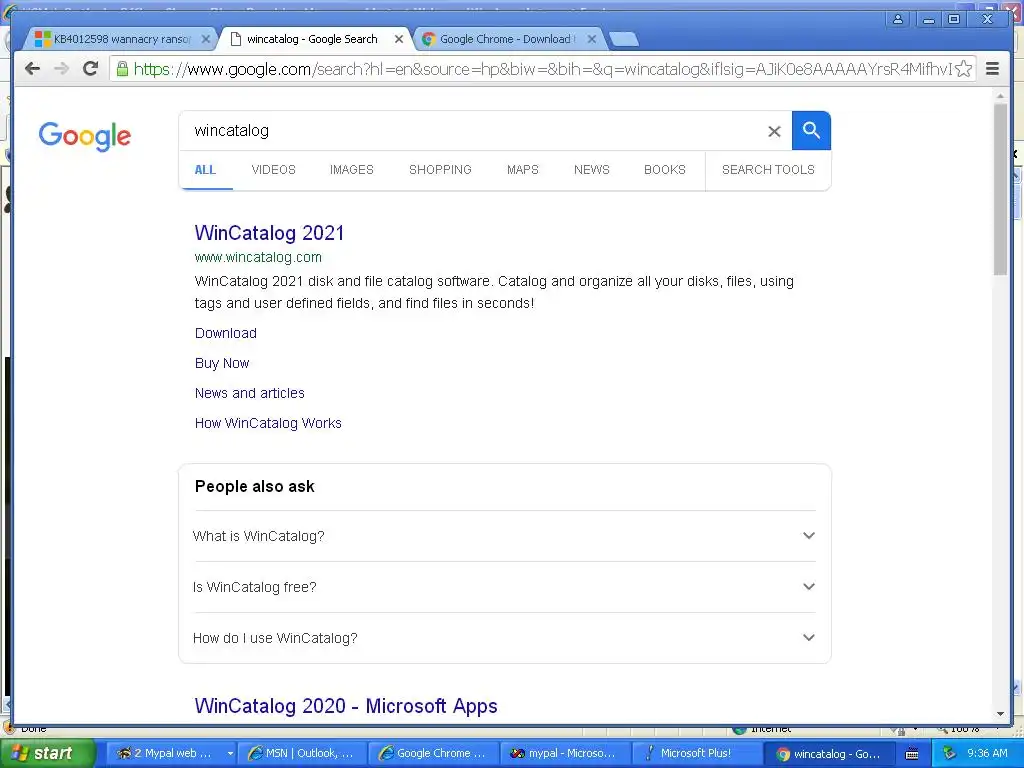The image size is (1024, 768).
Task: Click the keyboard icon in the taskbar
Action: (x=912, y=754)
